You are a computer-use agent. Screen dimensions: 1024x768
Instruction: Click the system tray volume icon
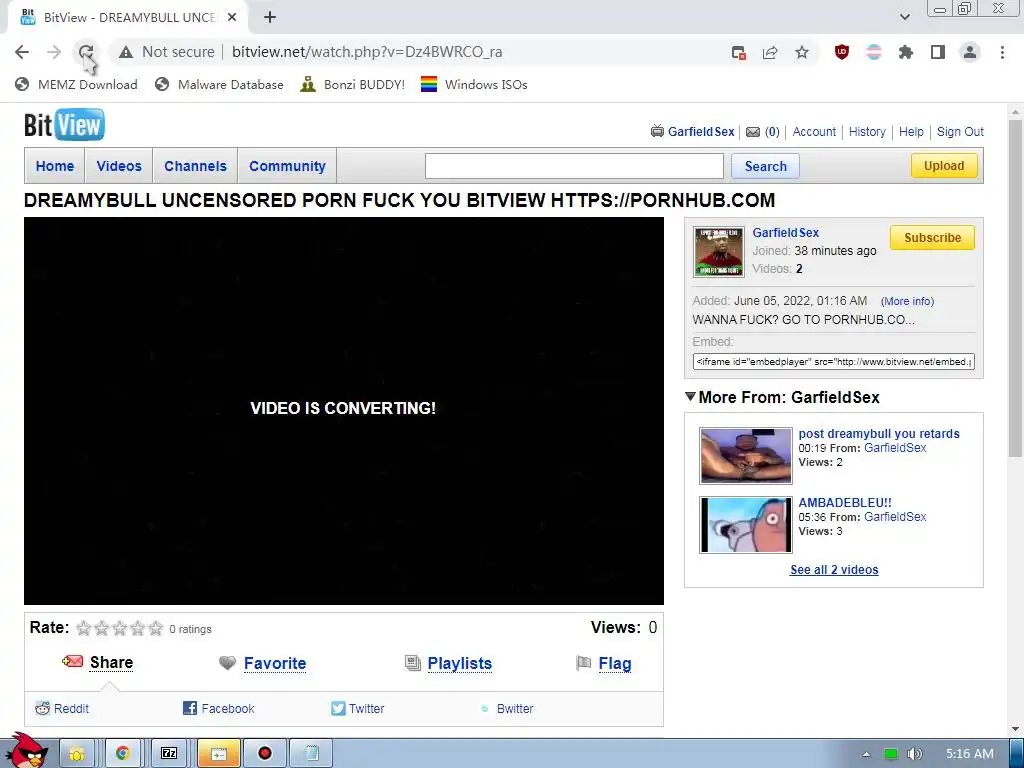tap(915, 754)
